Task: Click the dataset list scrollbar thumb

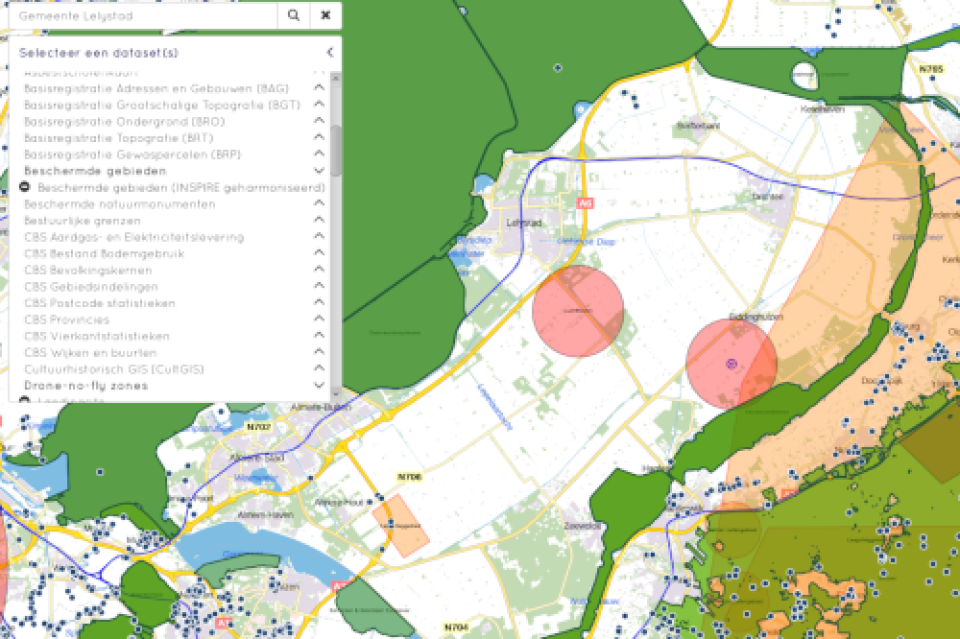Action: pyautogui.click(x=336, y=150)
